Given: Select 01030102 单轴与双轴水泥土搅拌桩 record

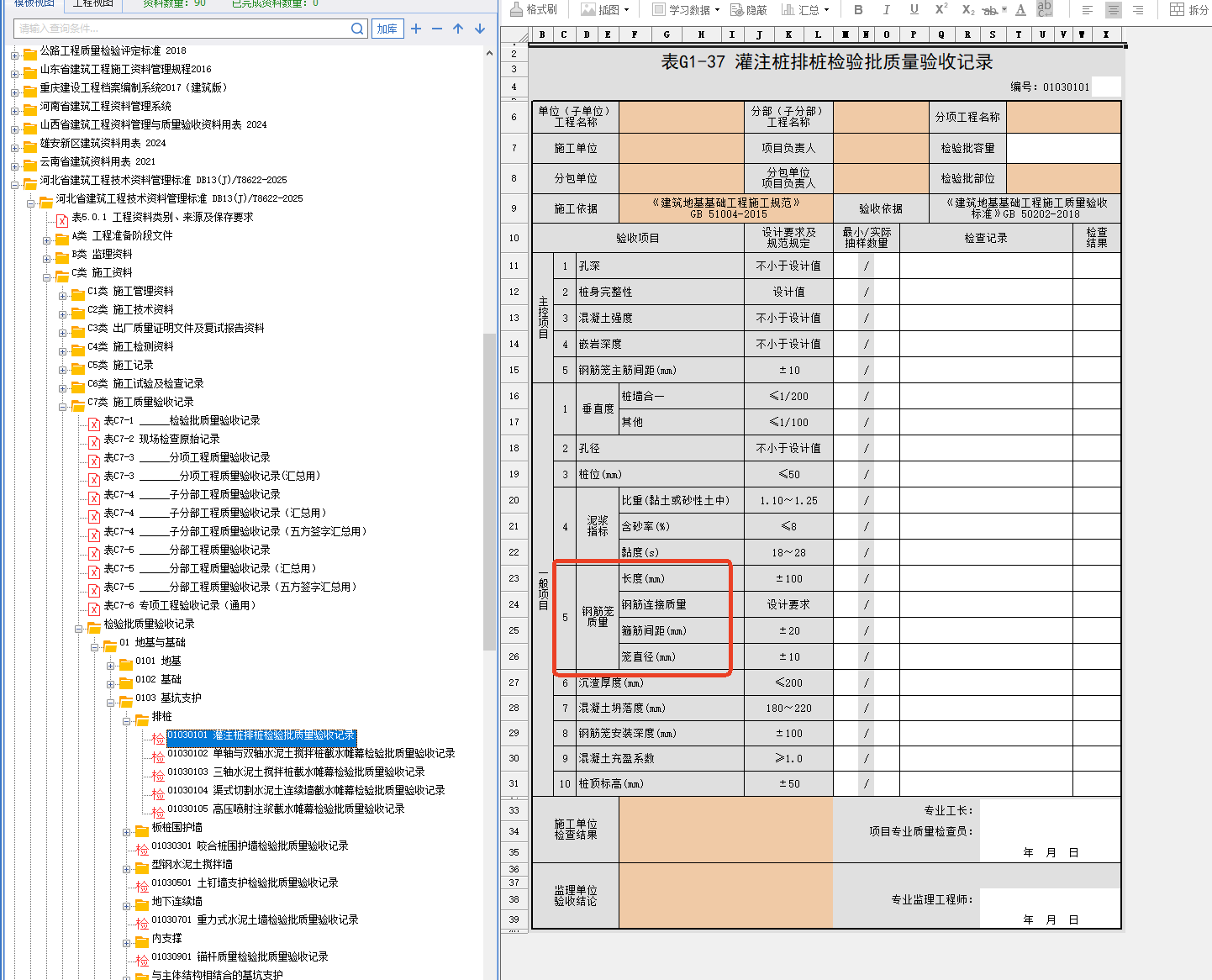Looking at the screenshot, I should tap(310, 753).
